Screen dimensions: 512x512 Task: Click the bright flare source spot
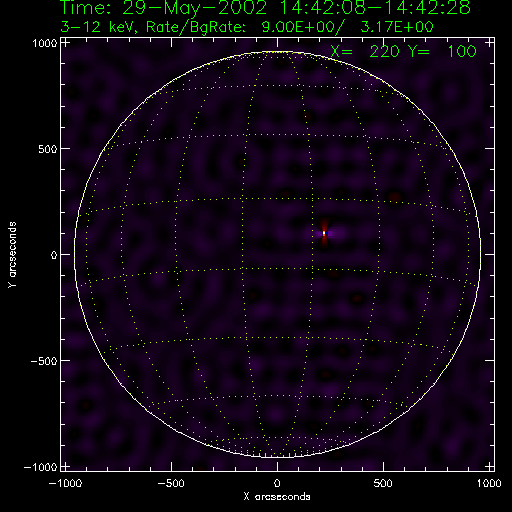pos(324,233)
